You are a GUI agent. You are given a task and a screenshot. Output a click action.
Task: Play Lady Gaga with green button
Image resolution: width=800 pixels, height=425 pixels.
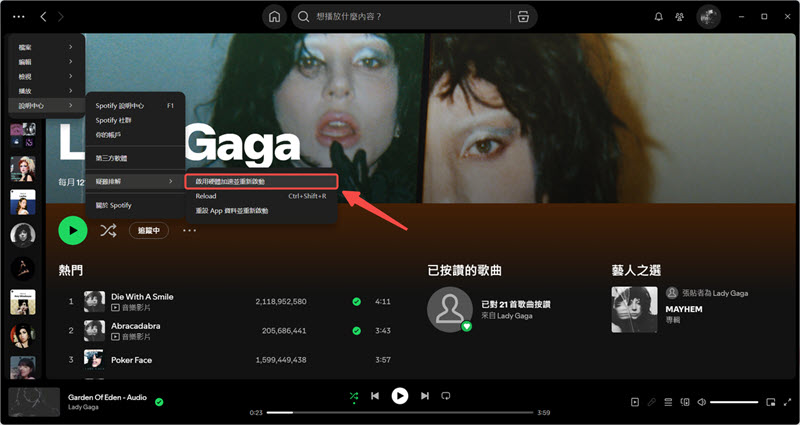[73, 231]
